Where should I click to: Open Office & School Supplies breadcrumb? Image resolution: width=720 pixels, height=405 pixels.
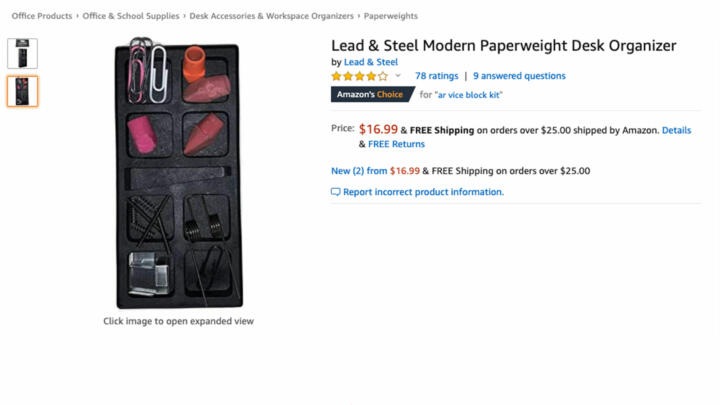pyautogui.click(x=131, y=16)
